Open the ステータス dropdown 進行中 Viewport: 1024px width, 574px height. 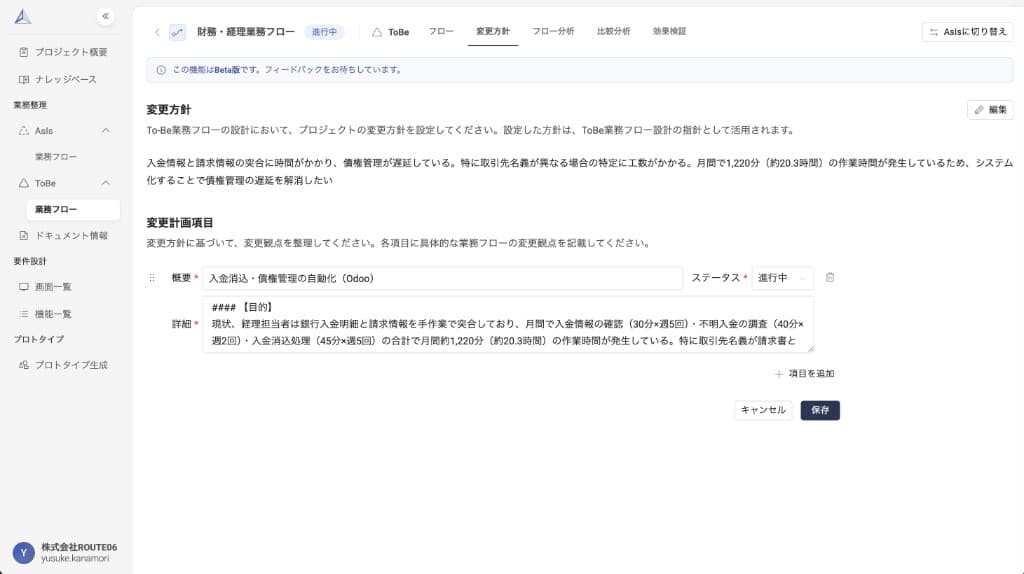point(782,278)
